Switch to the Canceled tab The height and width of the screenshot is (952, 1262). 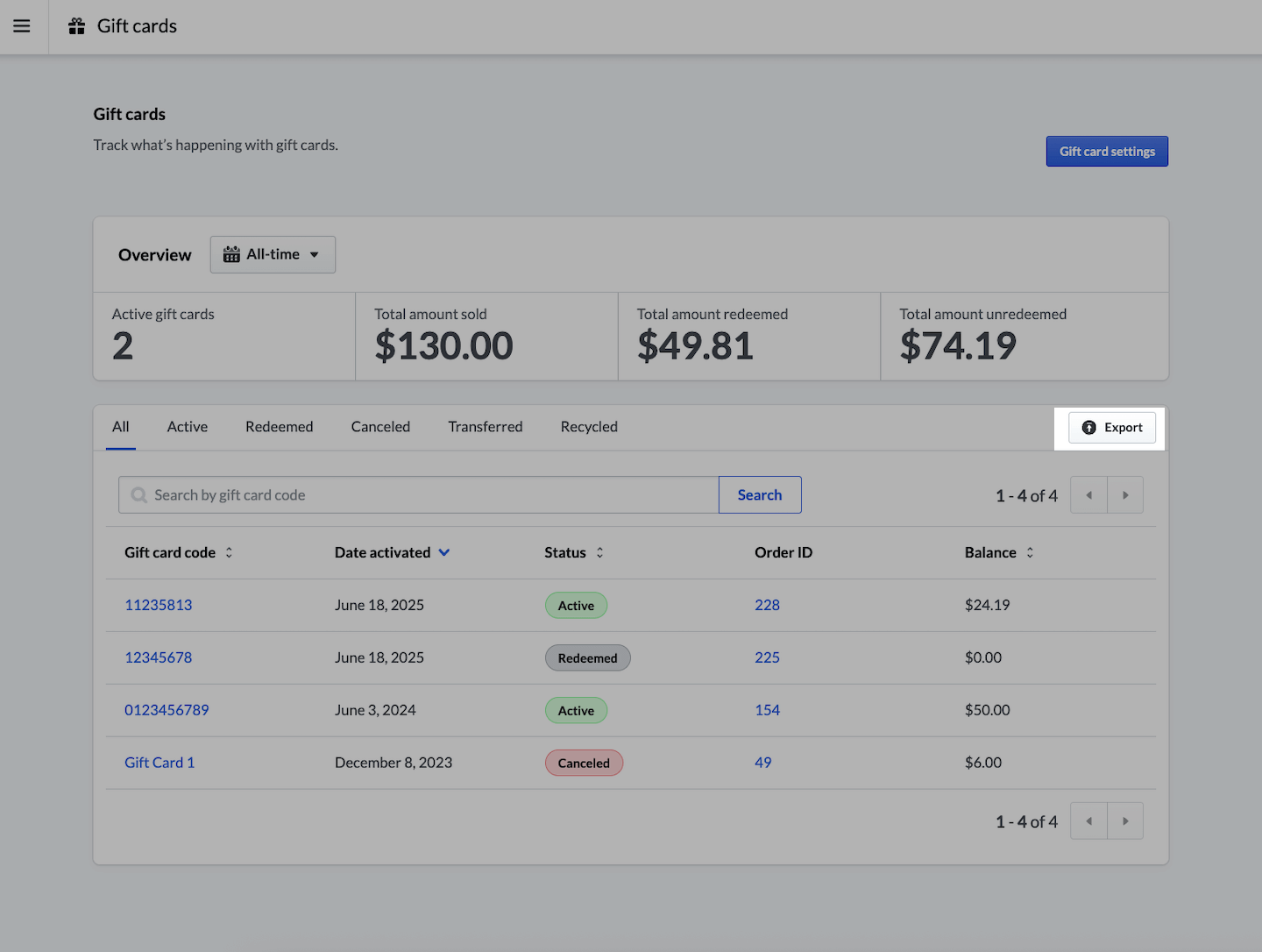pos(380,427)
